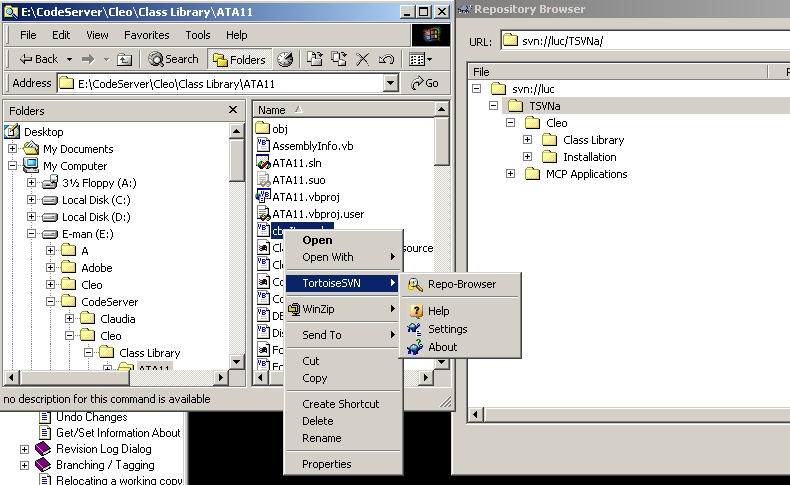Click the Undo toolbar icon

(x=386, y=59)
